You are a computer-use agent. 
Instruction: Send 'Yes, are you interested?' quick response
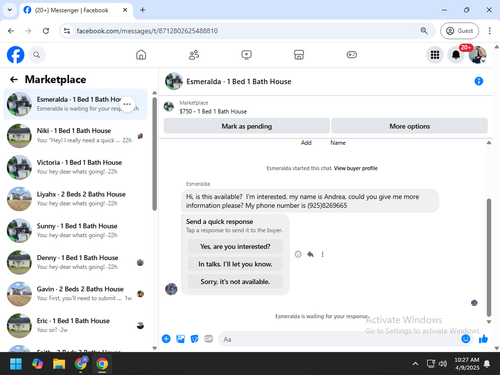pyautogui.click(x=235, y=246)
